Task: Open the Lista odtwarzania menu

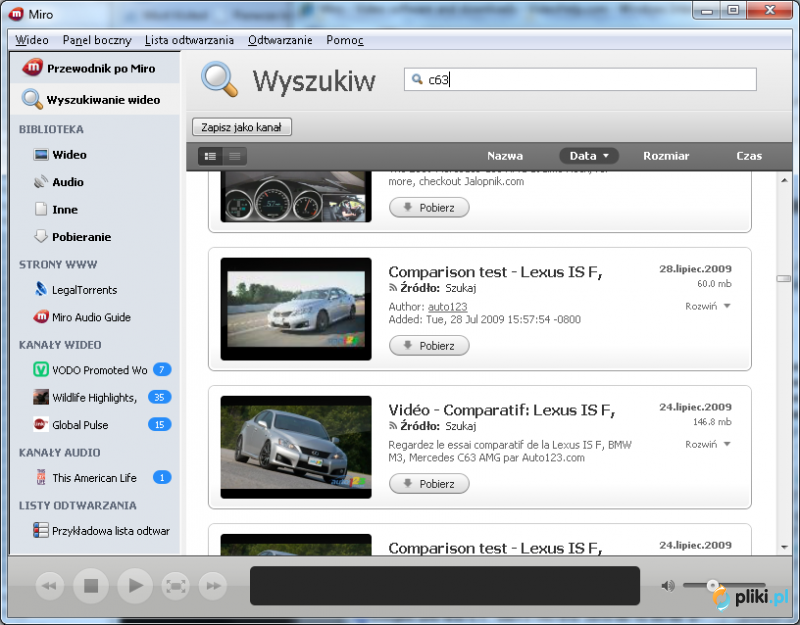Action: point(189,40)
